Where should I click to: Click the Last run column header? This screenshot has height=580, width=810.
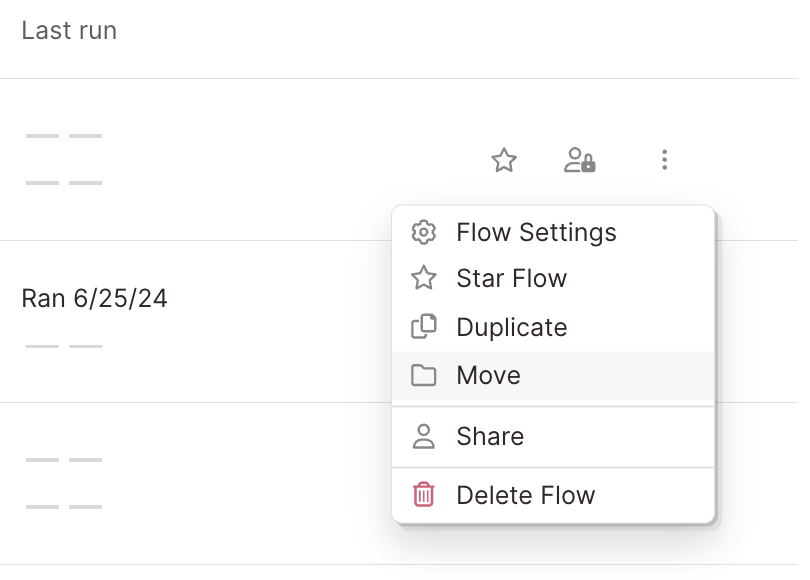click(69, 31)
